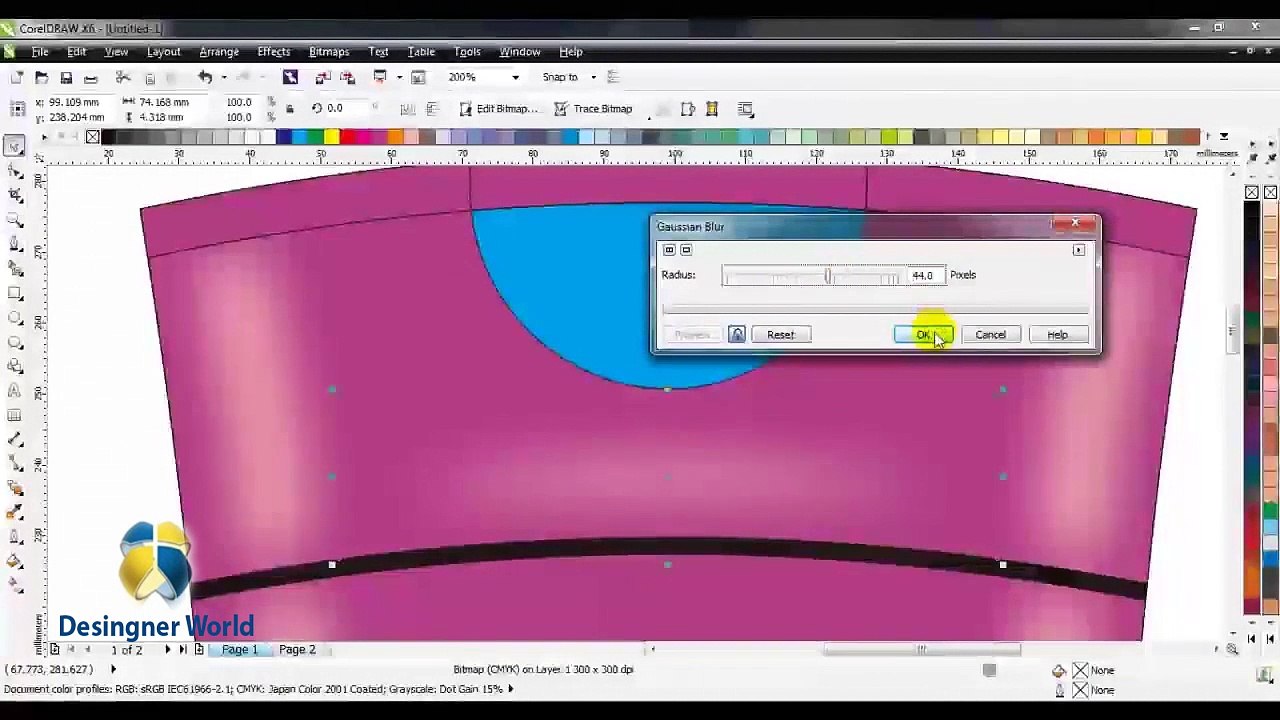The image size is (1280, 720).
Task: Click the disabled Preview button
Action: tap(692, 334)
